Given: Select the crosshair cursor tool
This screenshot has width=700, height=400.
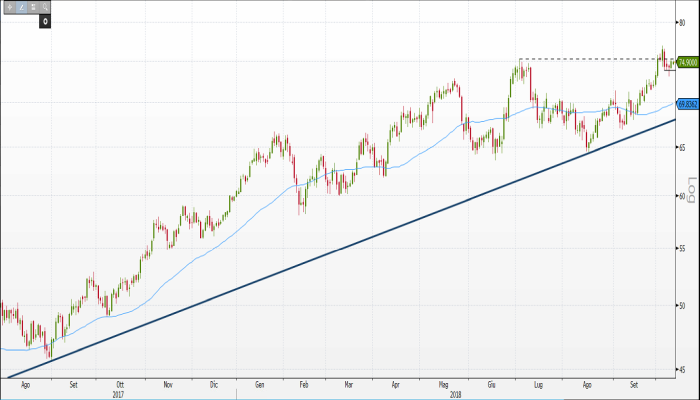Looking at the screenshot, I should 10,7.
